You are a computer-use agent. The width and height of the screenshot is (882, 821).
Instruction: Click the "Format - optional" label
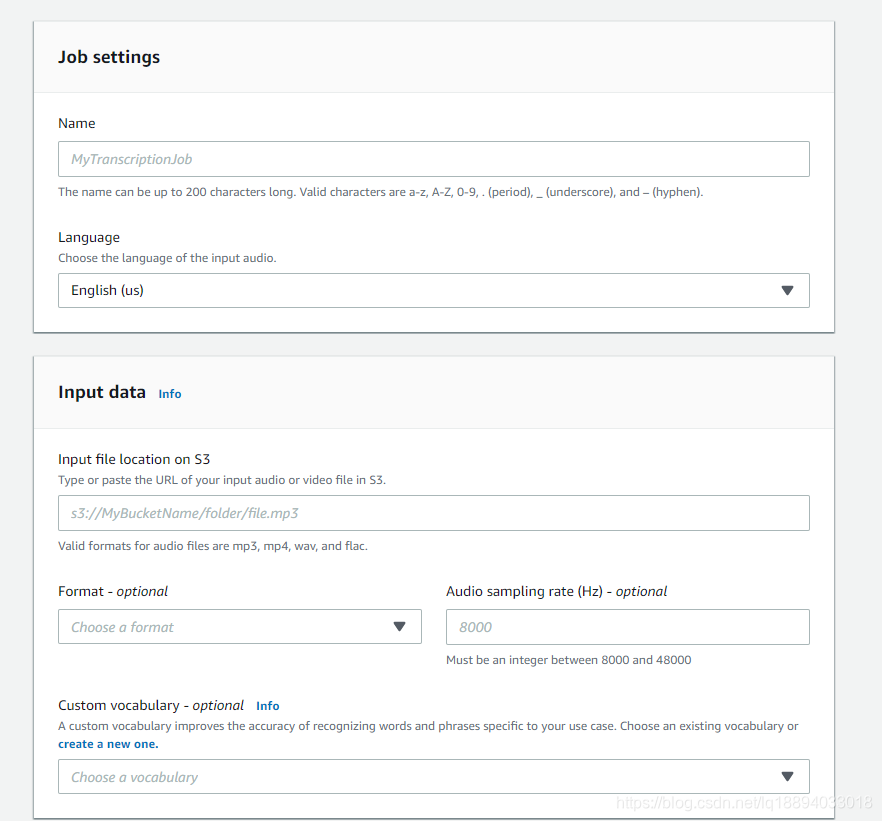click(113, 592)
